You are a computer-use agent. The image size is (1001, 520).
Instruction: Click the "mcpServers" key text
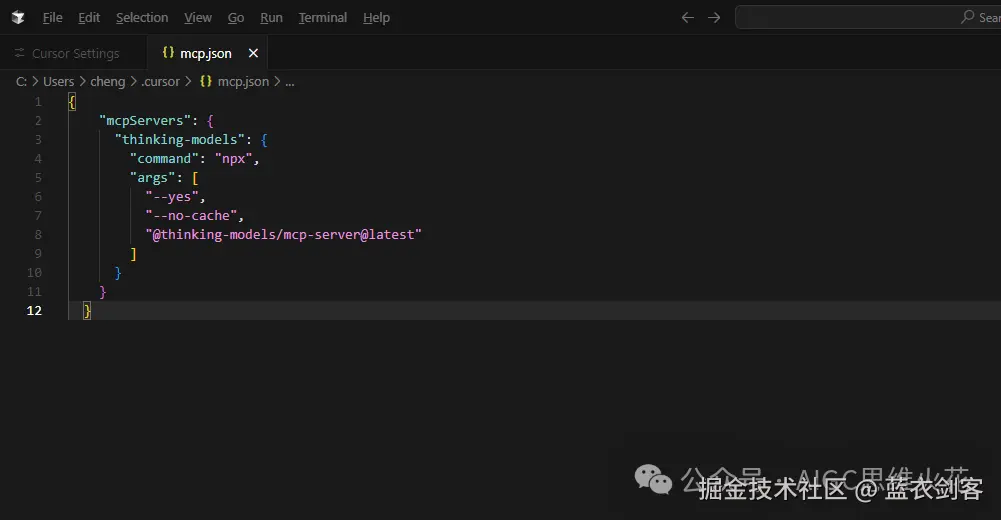(x=145, y=121)
